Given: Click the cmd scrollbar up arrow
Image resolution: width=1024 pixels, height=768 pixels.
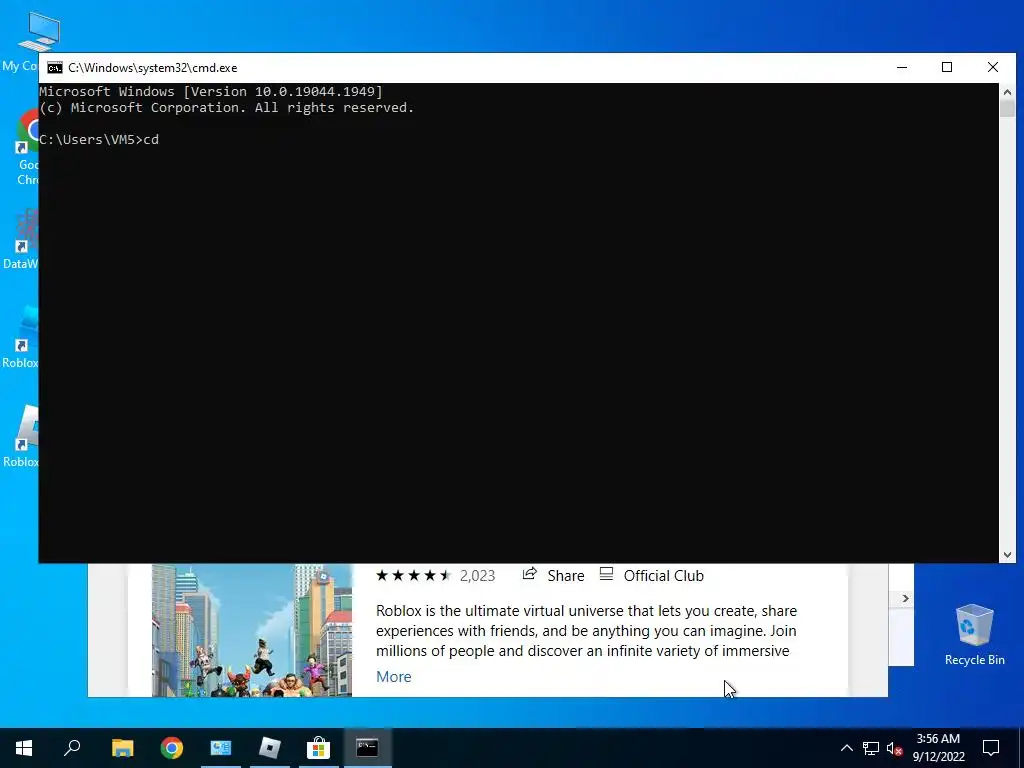Looking at the screenshot, I should pyautogui.click(x=1007, y=91).
